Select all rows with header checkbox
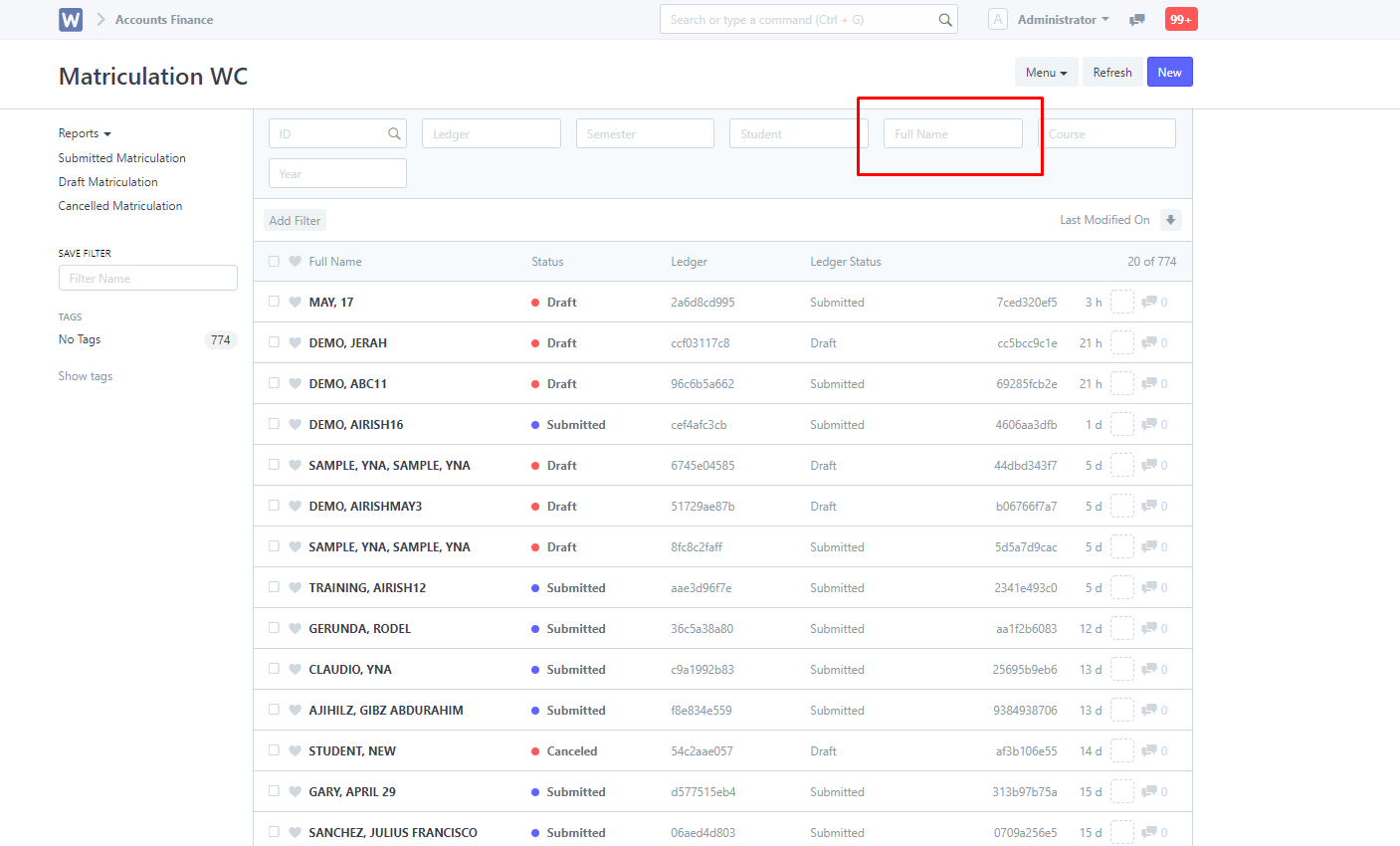 coord(274,261)
